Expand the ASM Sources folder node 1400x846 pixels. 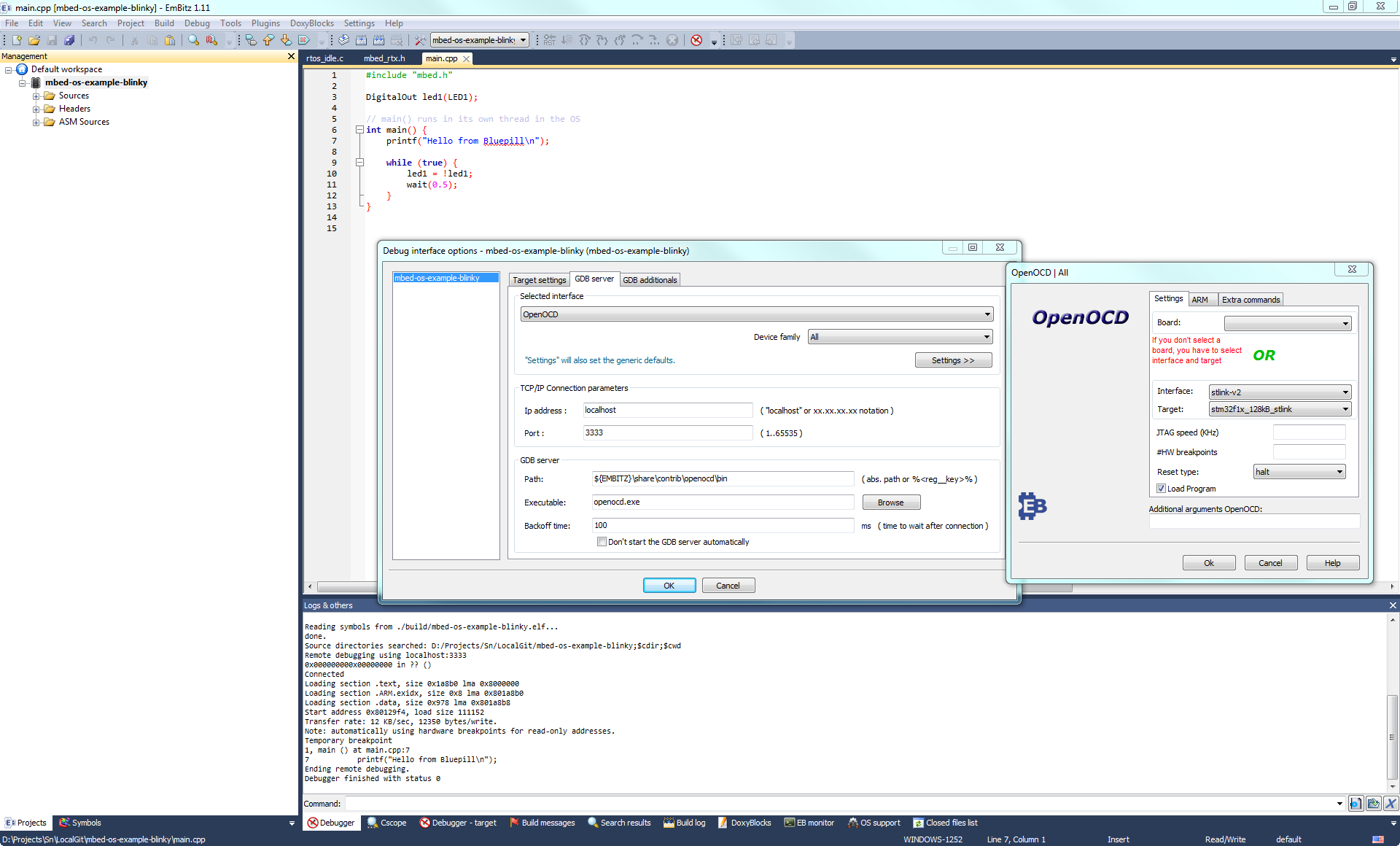pos(36,123)
